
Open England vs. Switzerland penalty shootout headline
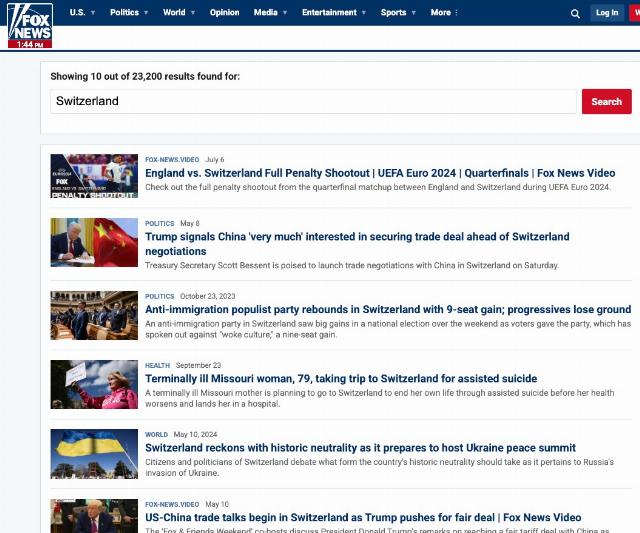380,173
